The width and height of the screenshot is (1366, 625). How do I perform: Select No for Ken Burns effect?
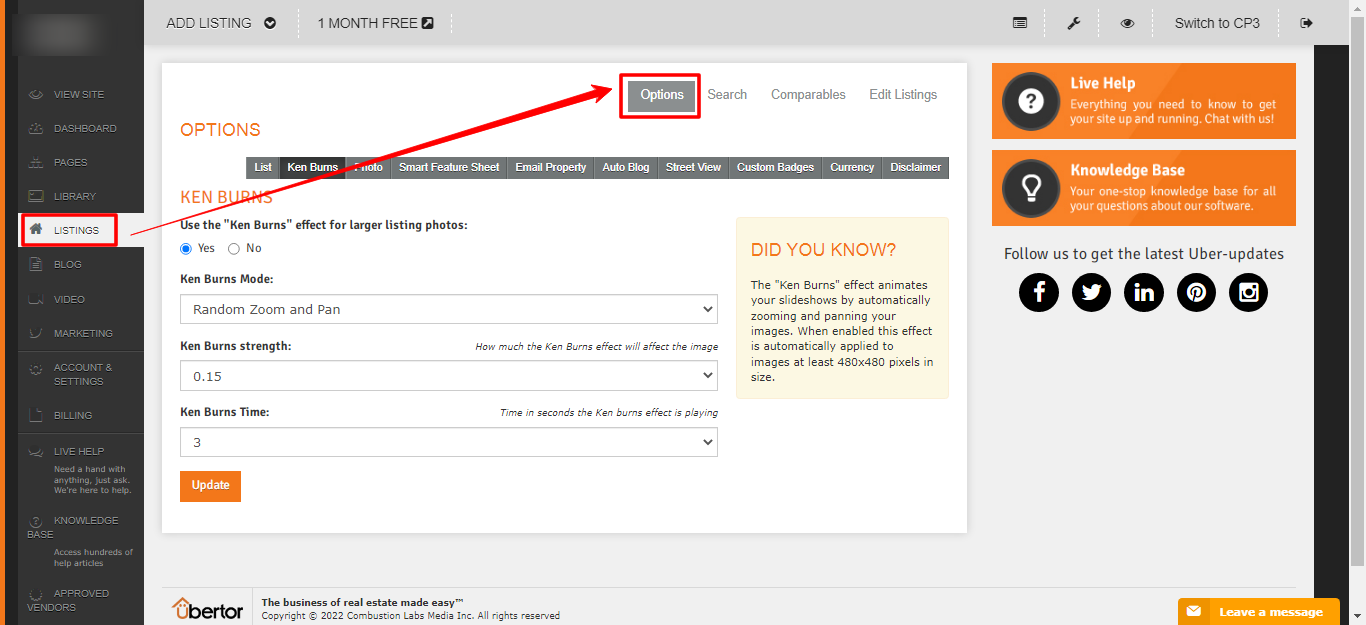[x=234, y=248]
